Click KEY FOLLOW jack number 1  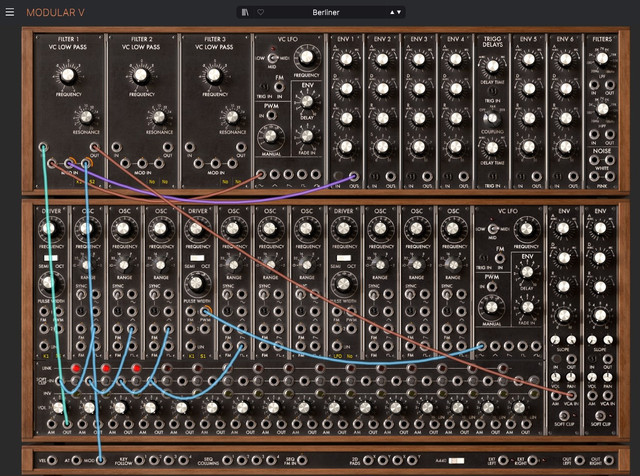pyautogui.click(x=139, y=460)
